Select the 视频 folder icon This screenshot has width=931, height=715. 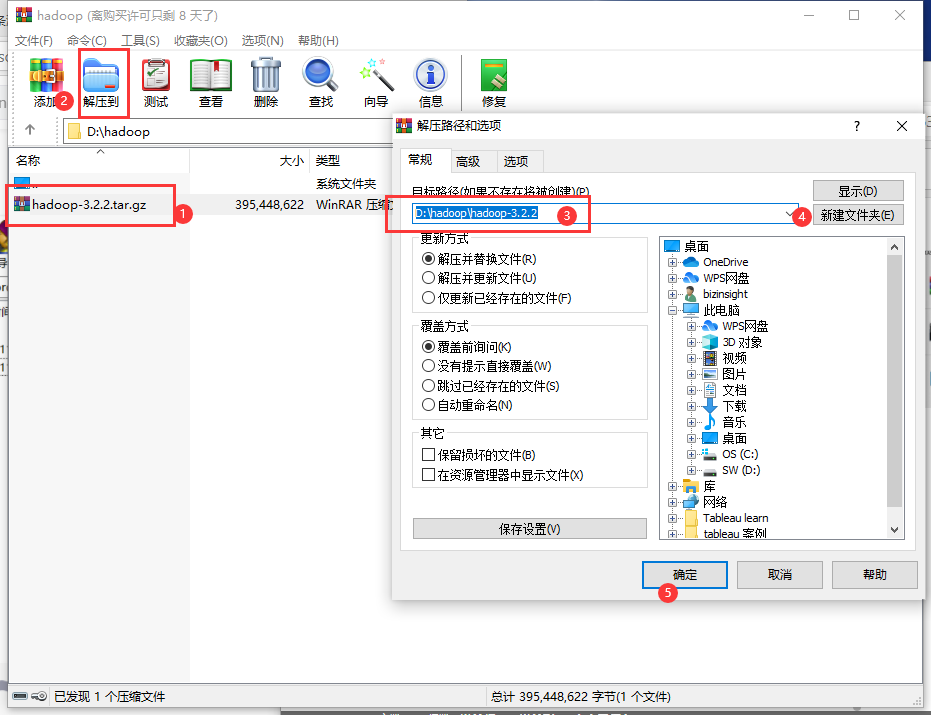[x=710, y=358]
